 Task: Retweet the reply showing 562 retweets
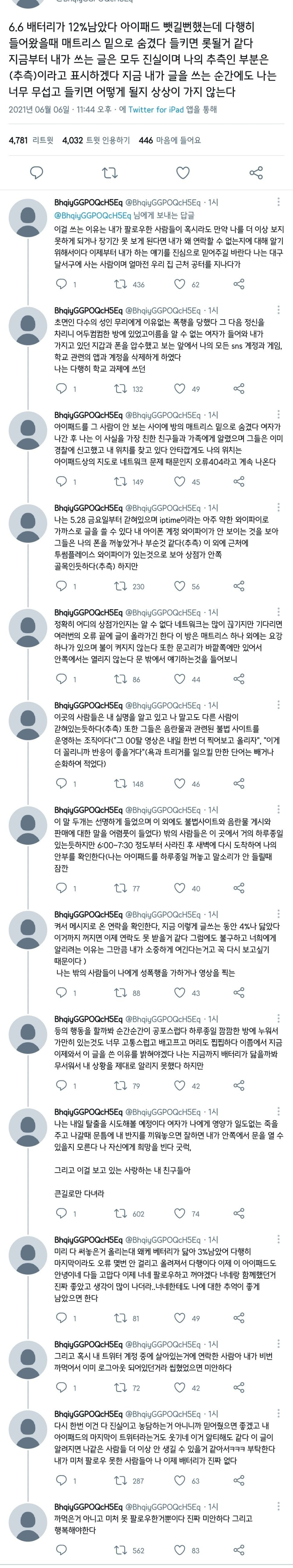120,1549
